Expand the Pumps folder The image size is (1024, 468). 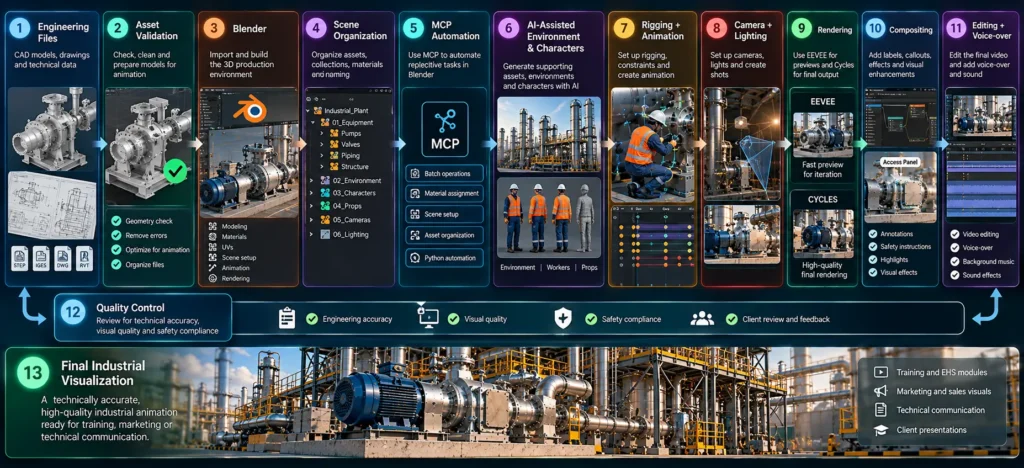[x=321, y=133]
